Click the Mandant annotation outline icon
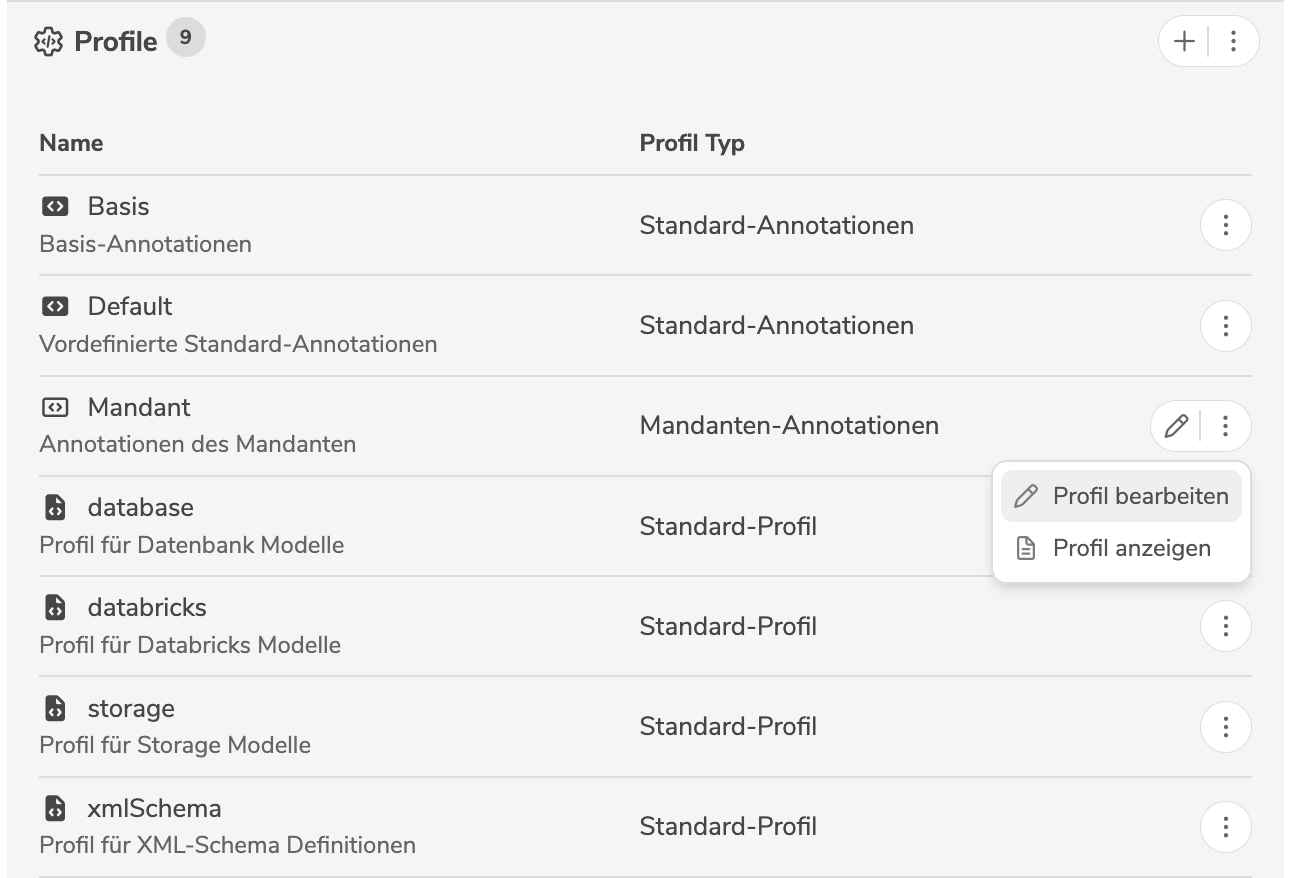1292x878 pixels. click(55, 408)
